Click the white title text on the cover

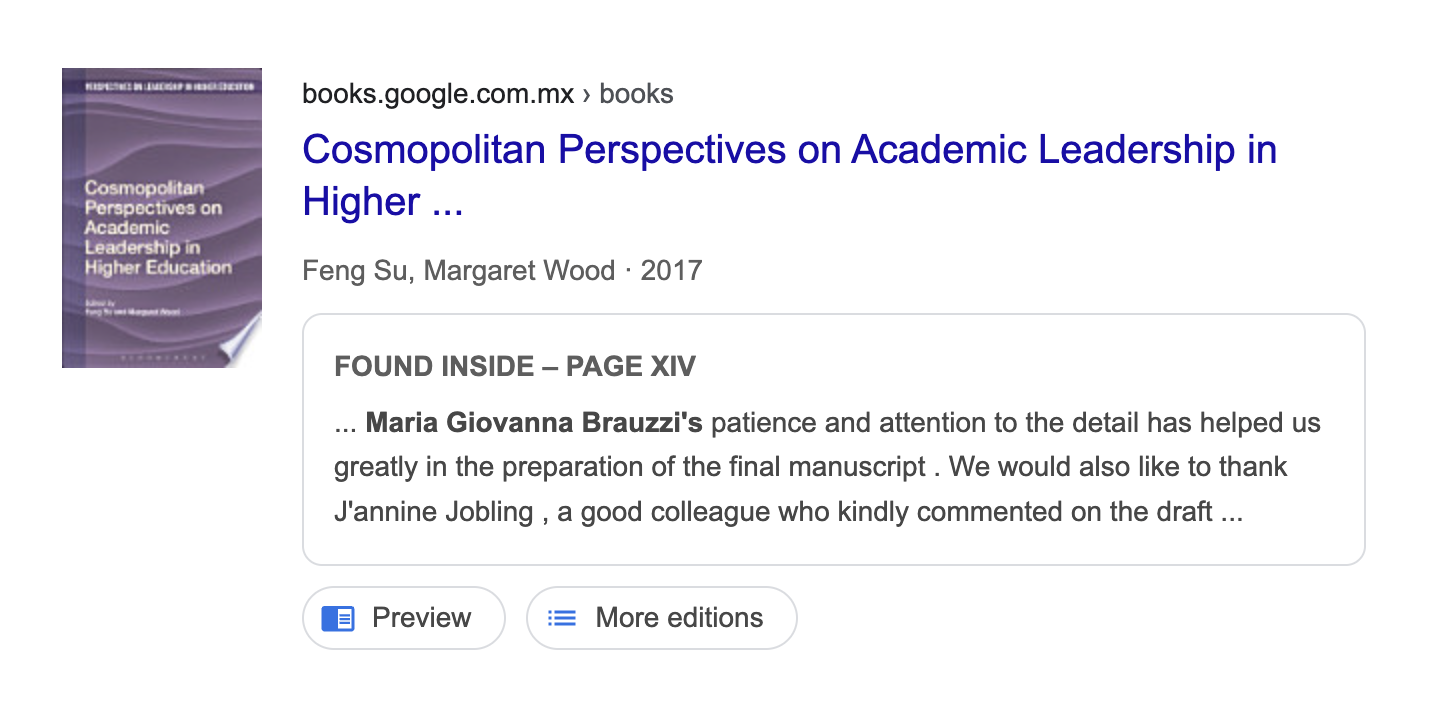click(158, 228)
